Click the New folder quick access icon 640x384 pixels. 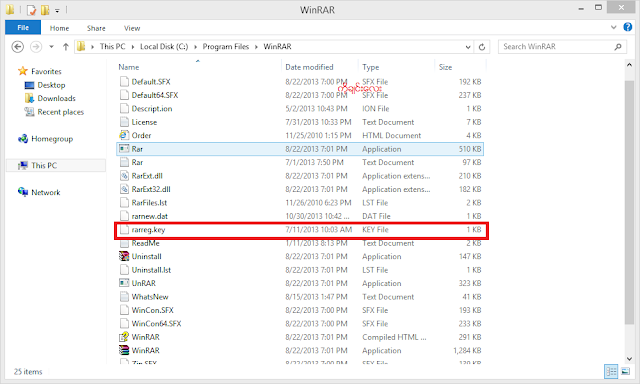pos(44,10)
